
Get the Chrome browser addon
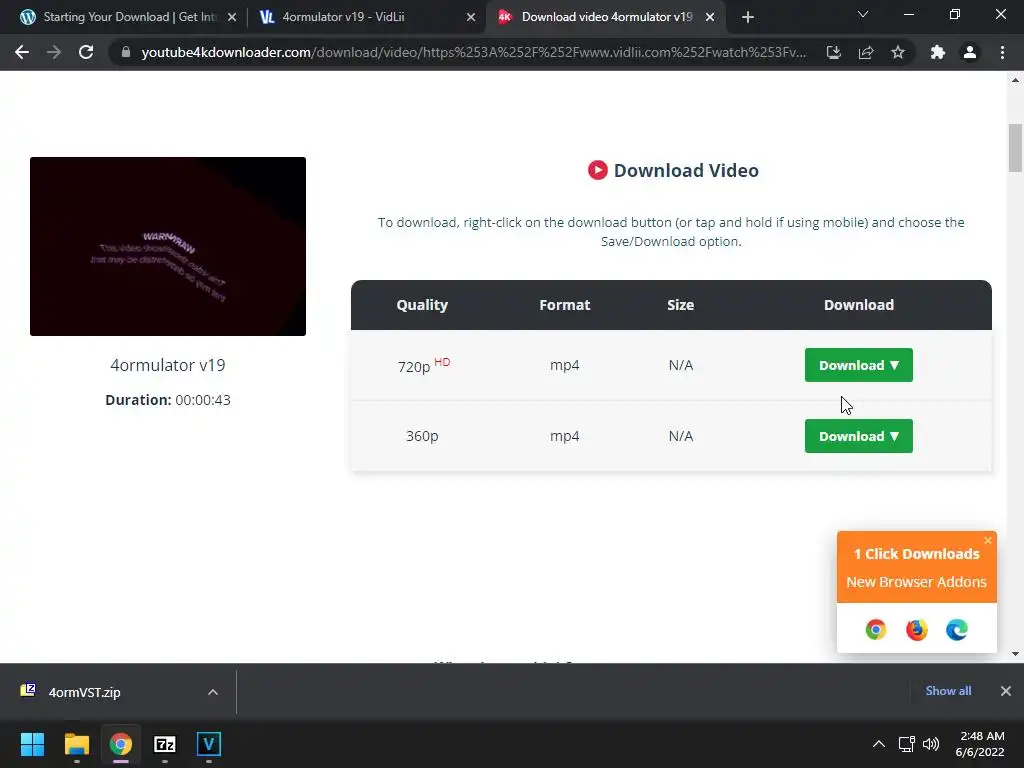click(876, 630)
